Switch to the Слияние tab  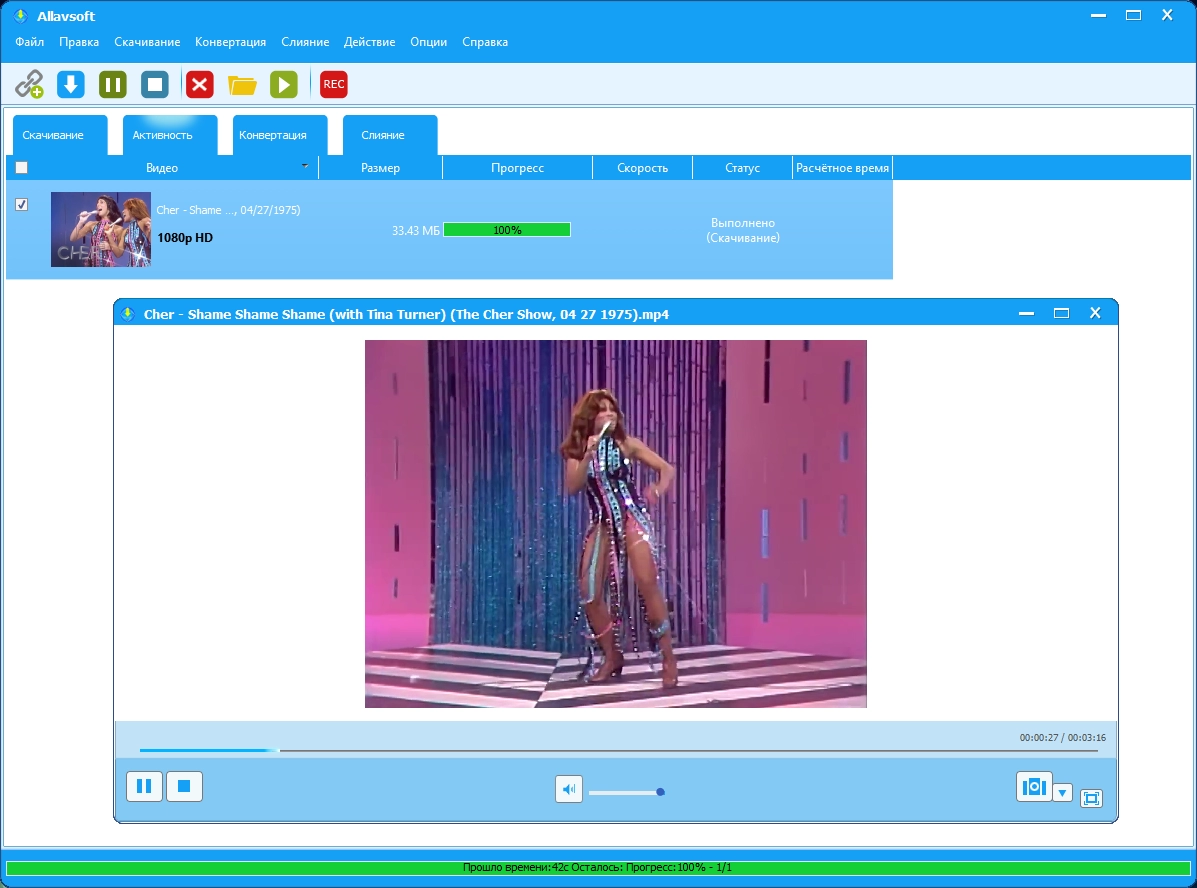pyautogui.click(x=389, y=135)
